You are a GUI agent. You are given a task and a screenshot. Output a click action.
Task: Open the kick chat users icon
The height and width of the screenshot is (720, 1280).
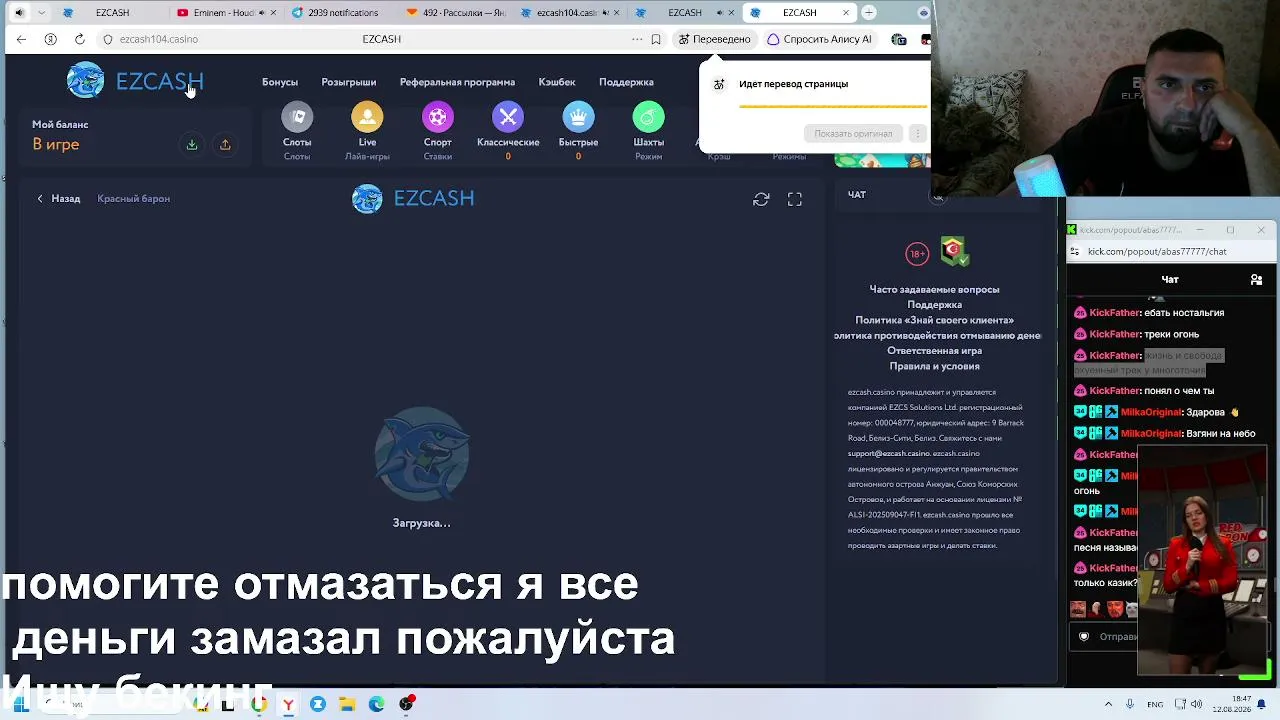coord(1256,280)
